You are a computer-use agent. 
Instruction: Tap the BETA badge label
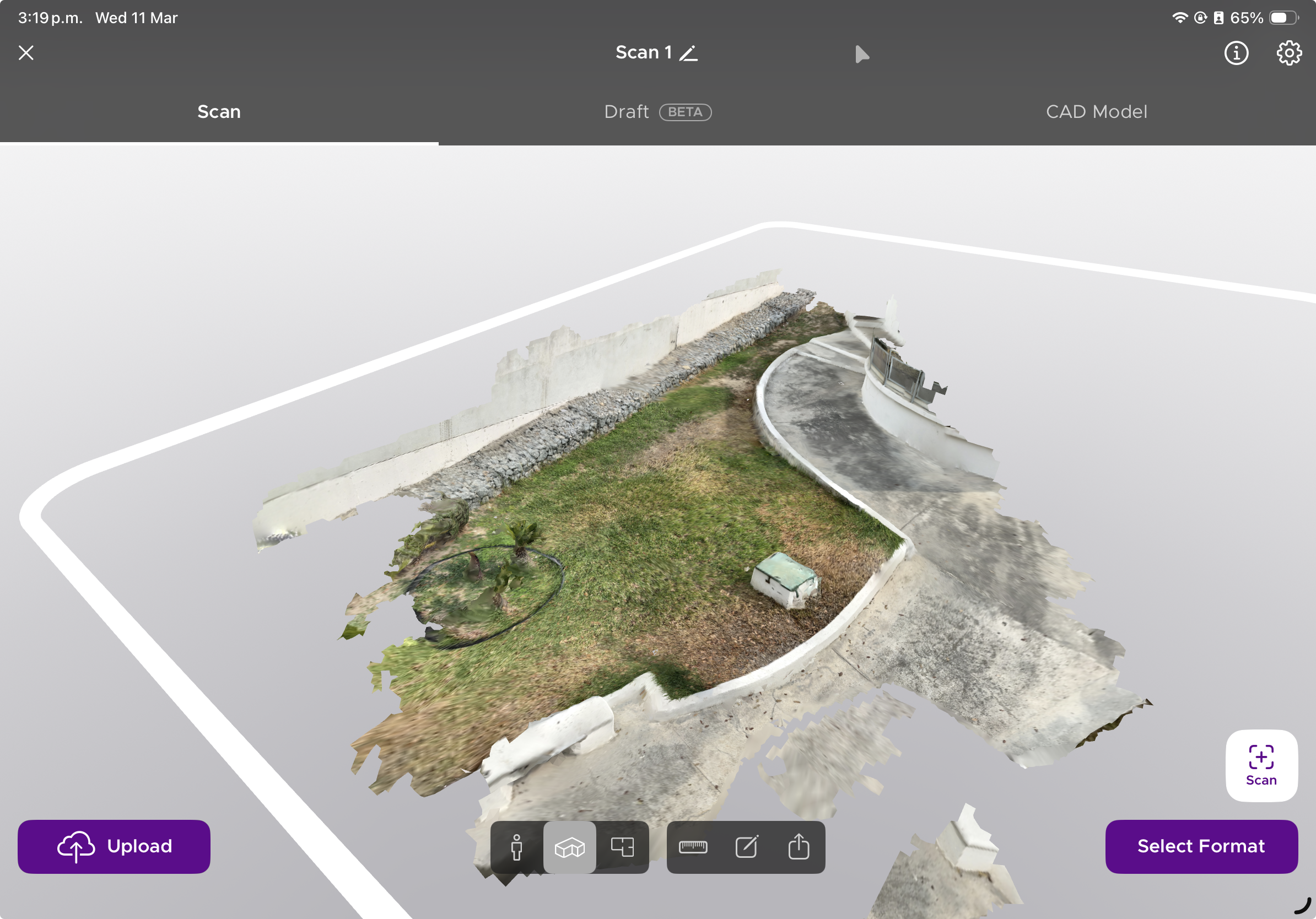(x=685, y=112)
